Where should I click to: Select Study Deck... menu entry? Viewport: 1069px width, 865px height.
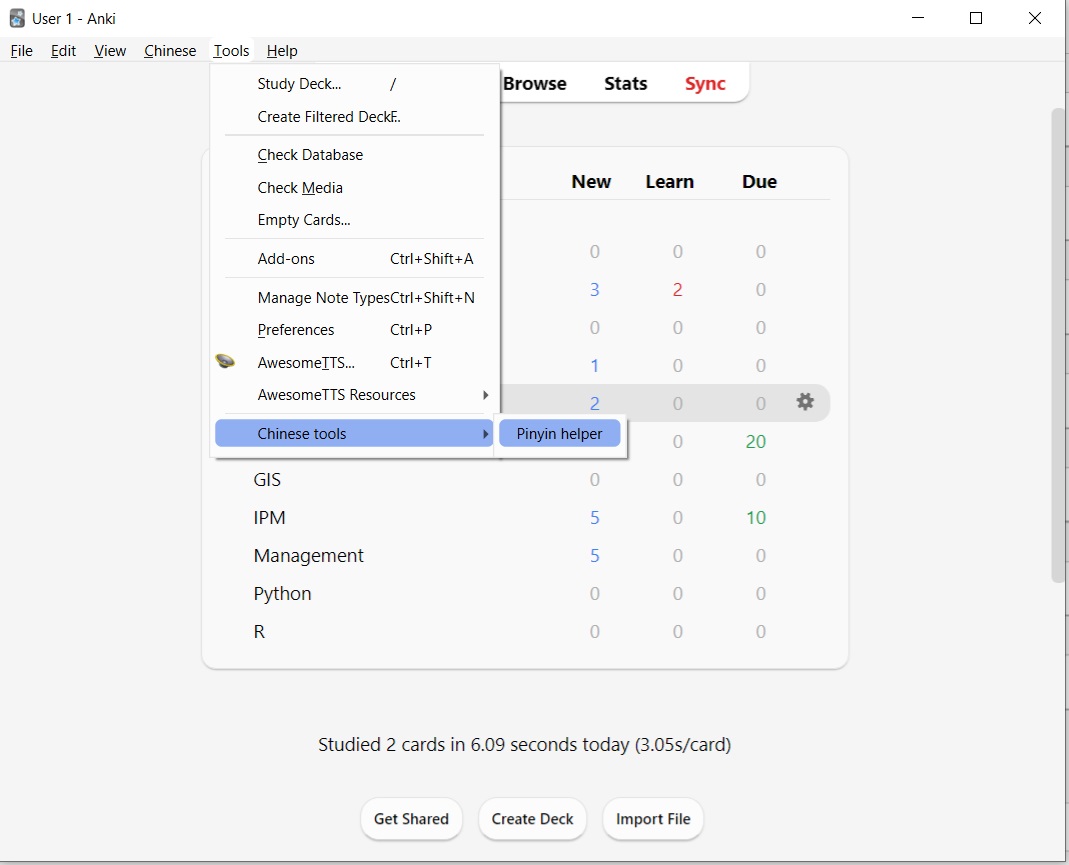pos(355,84)
